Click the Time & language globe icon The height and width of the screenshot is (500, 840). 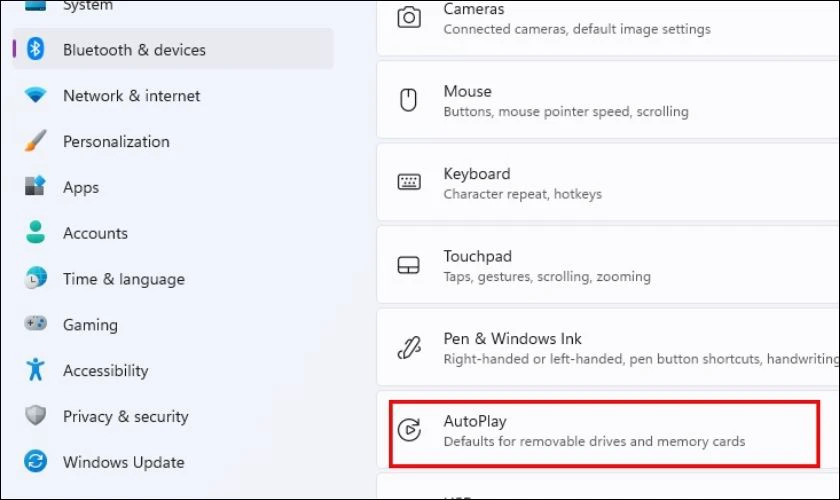(36, 279)
